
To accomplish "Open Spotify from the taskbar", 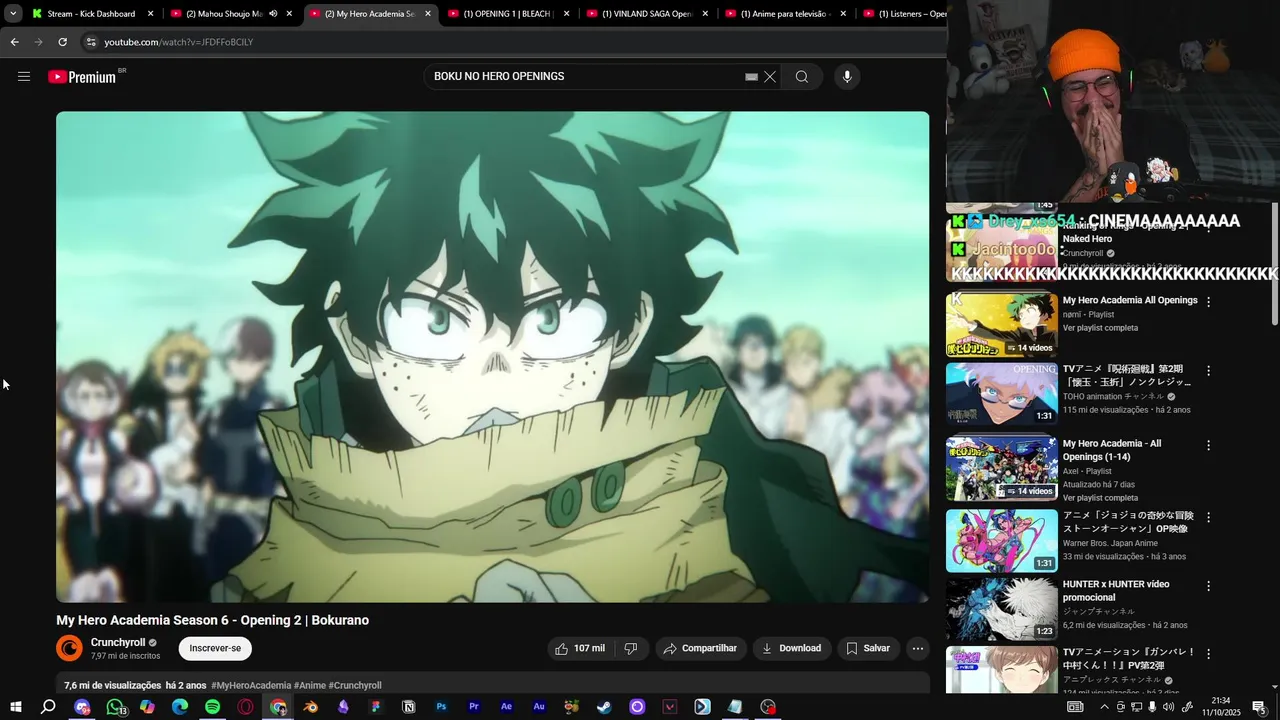I will tap(212, 707).
